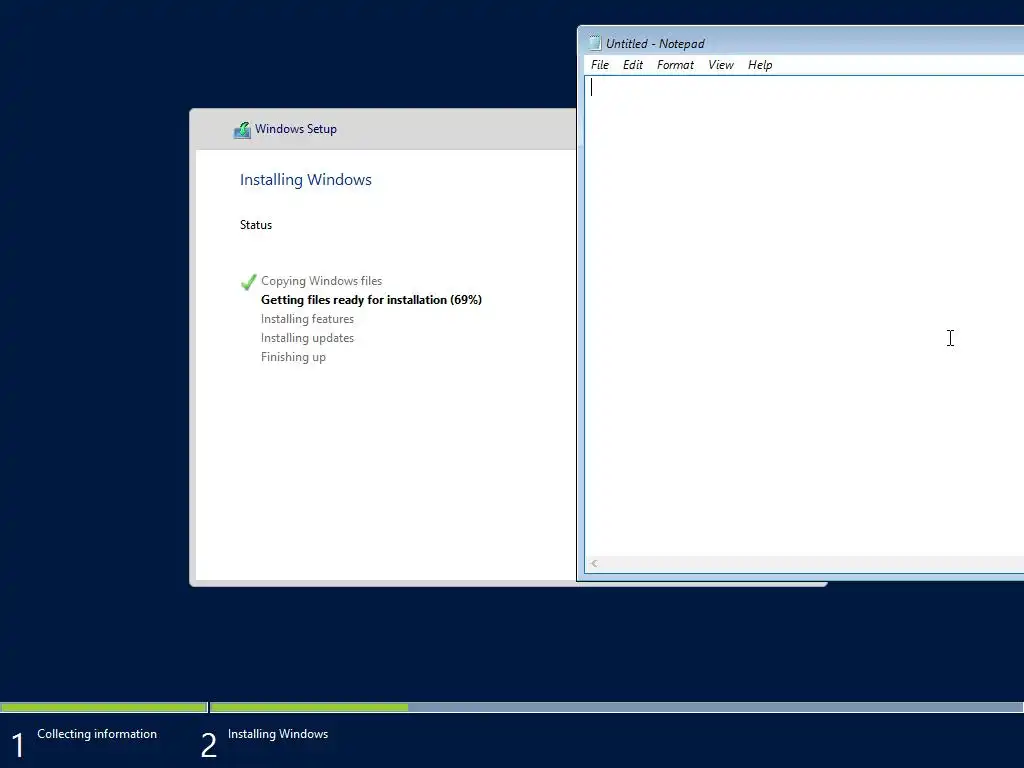Click the large step number 2
Viewport: 1024px width, 768px height.
[x=208, y=745]
